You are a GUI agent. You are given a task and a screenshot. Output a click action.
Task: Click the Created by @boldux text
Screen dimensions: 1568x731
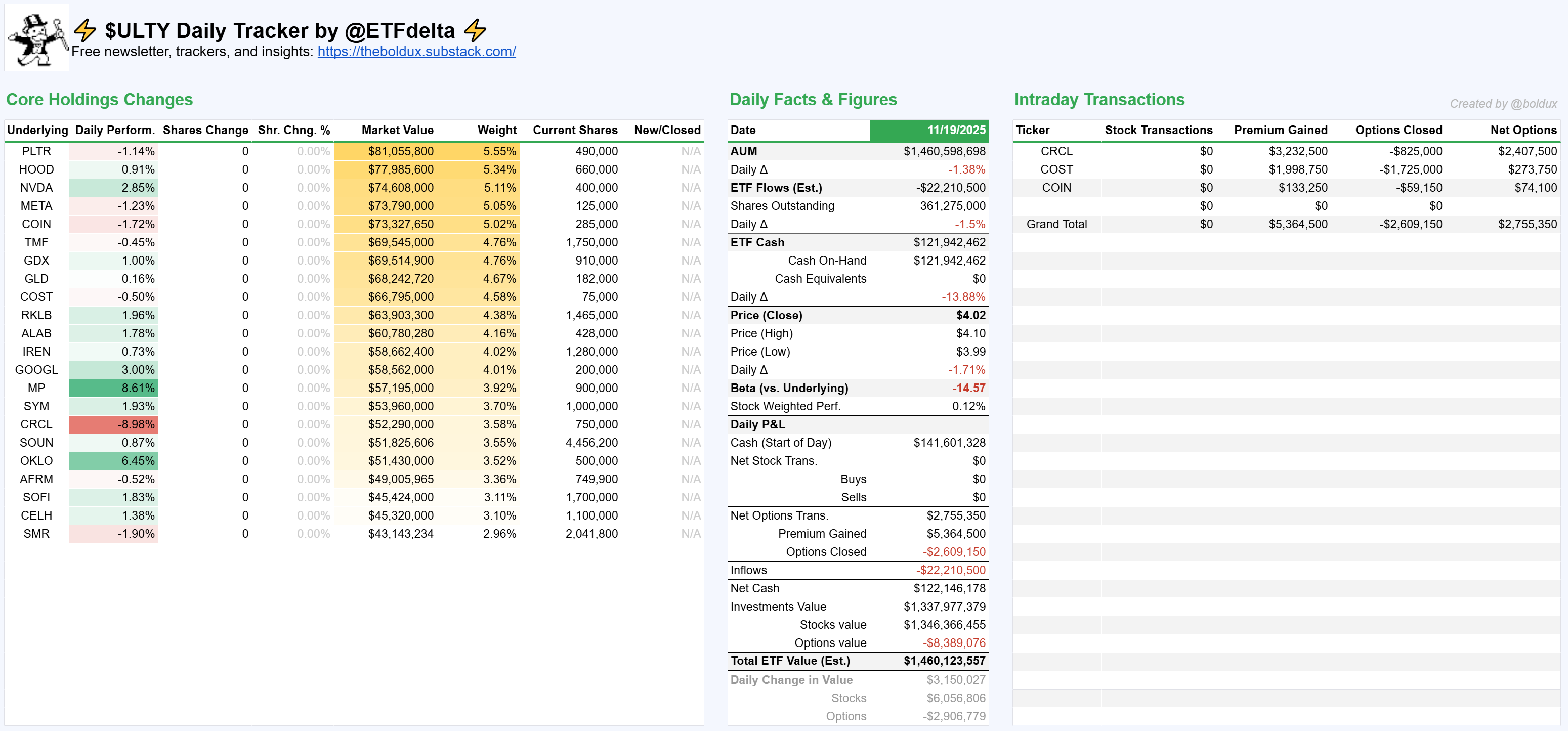point(1503,104)
